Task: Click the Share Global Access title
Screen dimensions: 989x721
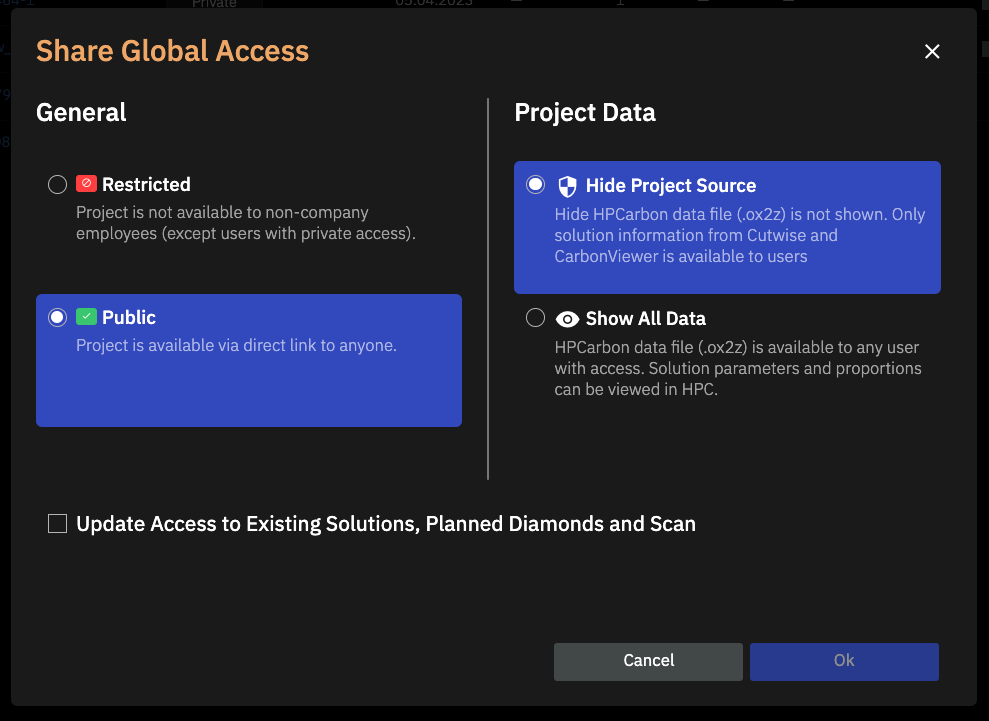Action: [172, 51]
